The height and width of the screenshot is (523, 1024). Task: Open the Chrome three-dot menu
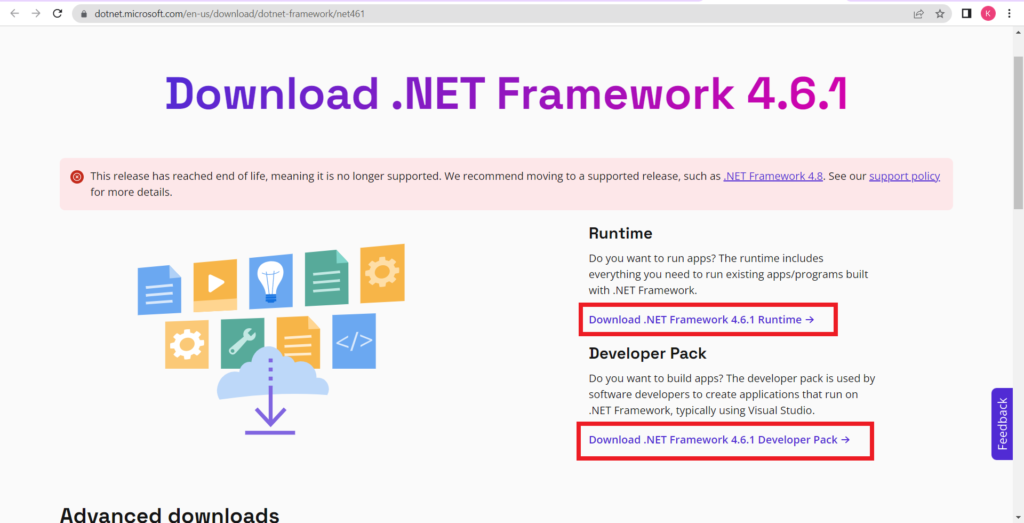pos(1010,14)
